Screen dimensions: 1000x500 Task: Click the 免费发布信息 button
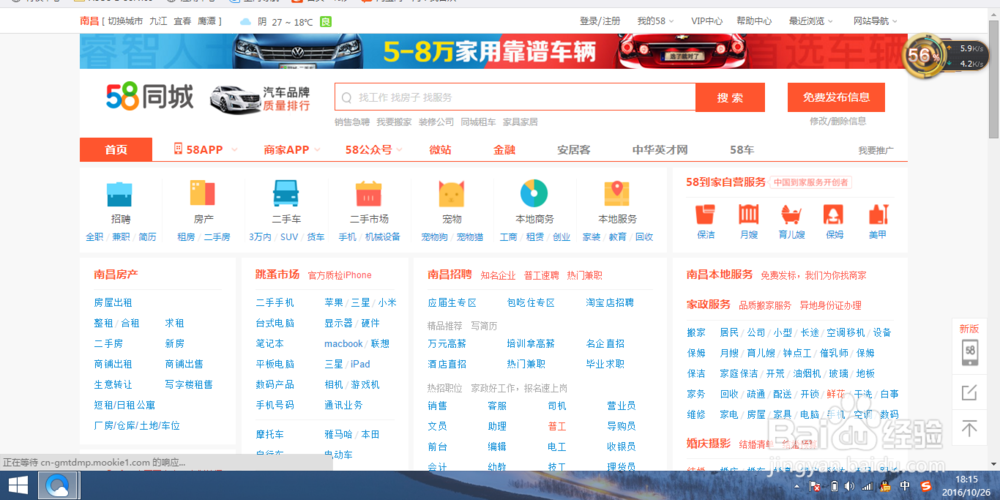836,98
